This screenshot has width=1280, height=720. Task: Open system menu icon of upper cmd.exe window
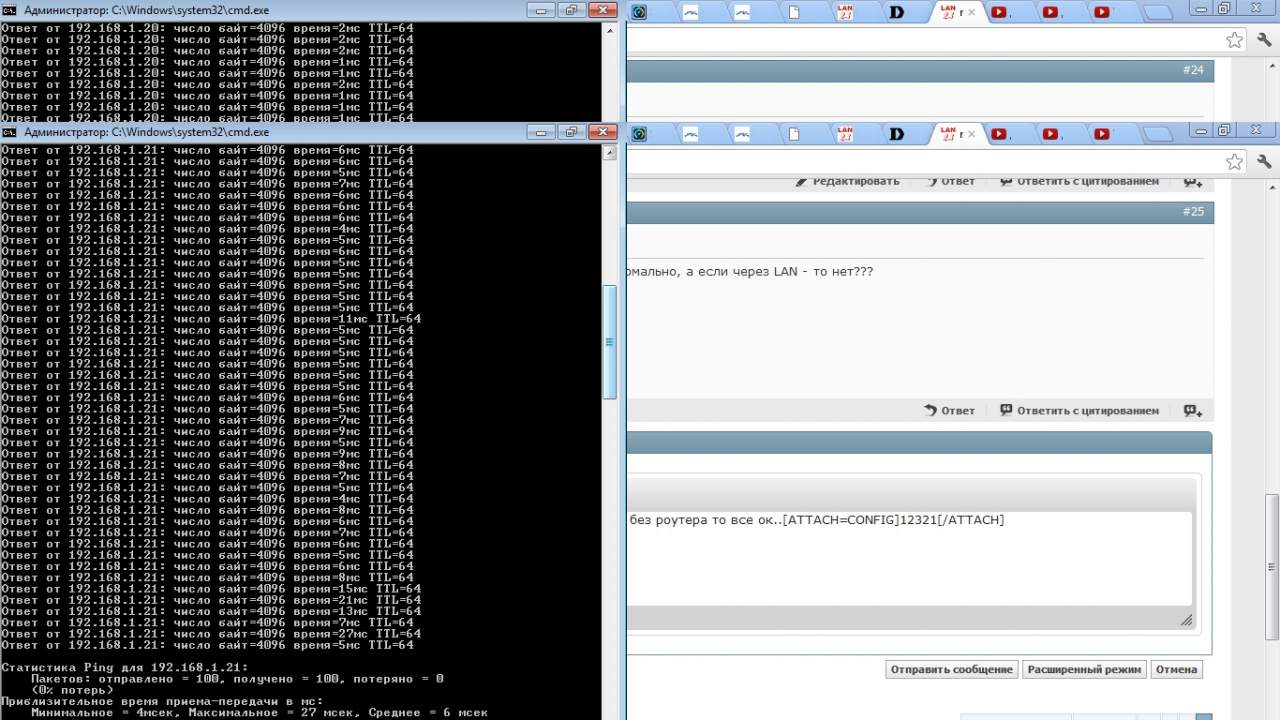tap(9, 10)
